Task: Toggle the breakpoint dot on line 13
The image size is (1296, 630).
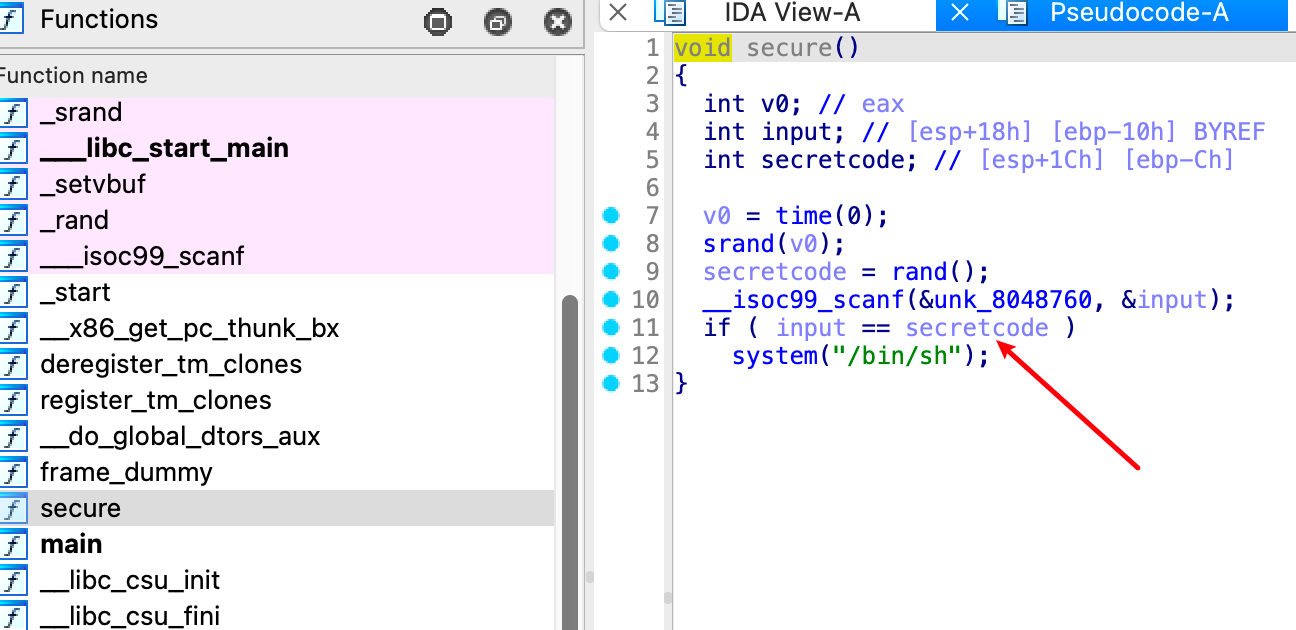Action: (612, 384)
